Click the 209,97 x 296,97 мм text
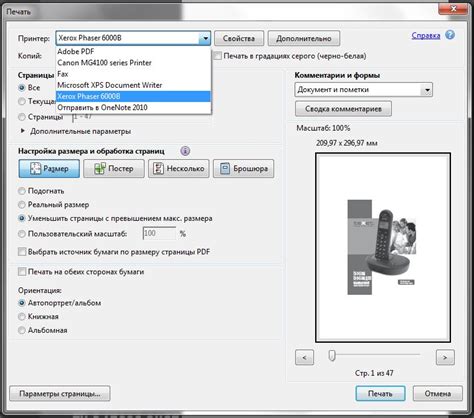474x418 pixels. tap(347, 143)
